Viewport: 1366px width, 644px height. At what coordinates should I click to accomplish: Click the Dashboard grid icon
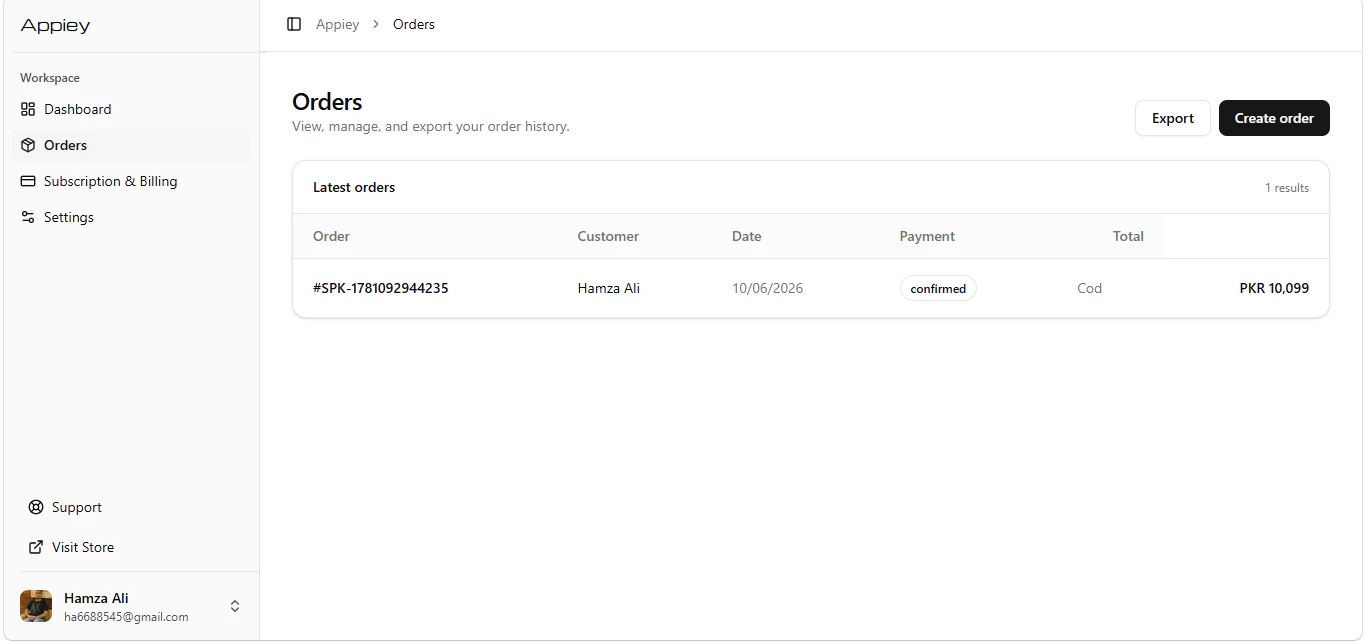[x=28, y=109]
